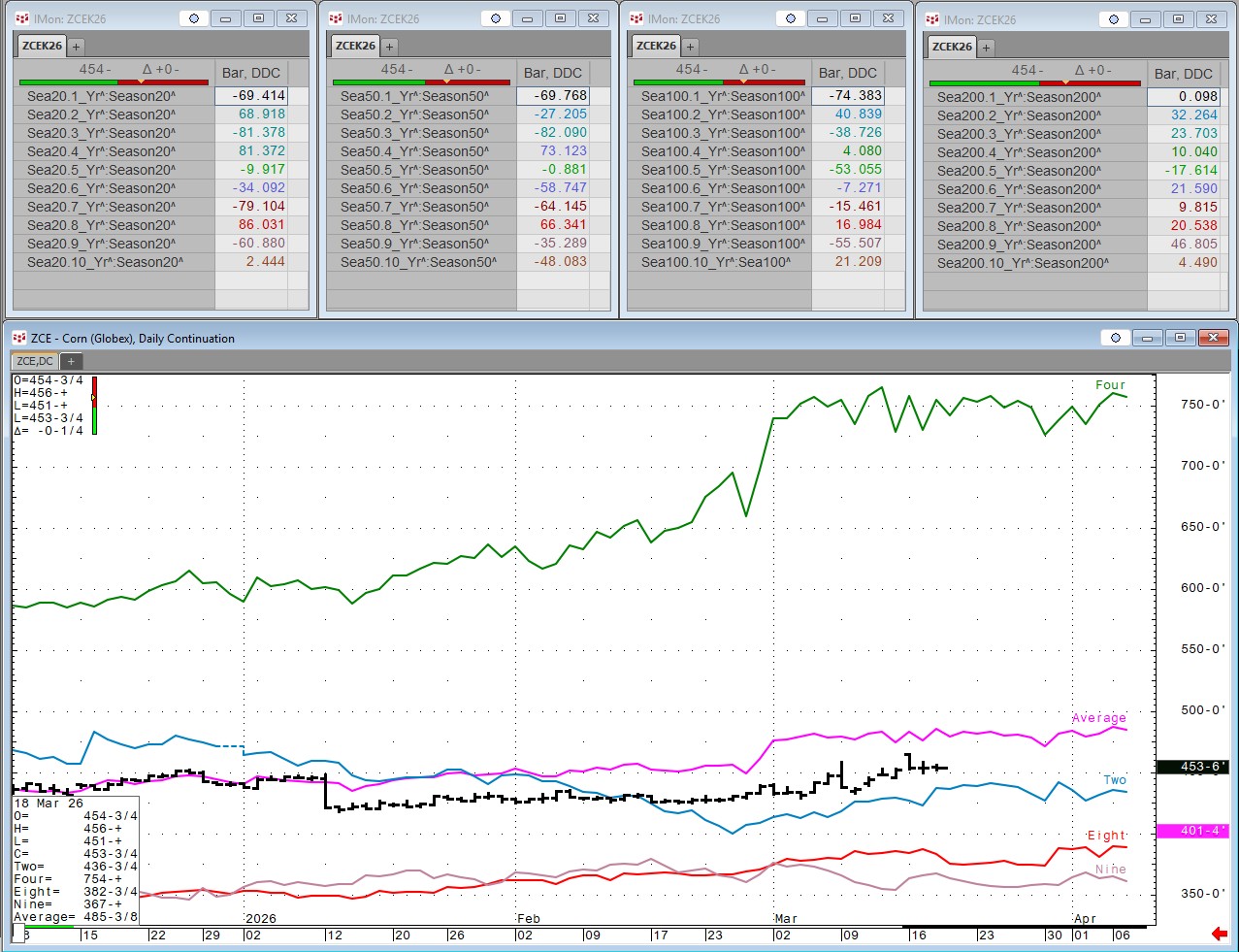Image resolution: width=1239 pixels, height=952 pixels.
Task: Click the circle button in Sea50 IMon window
Action: pyautogui.click(x=496, y=18)
